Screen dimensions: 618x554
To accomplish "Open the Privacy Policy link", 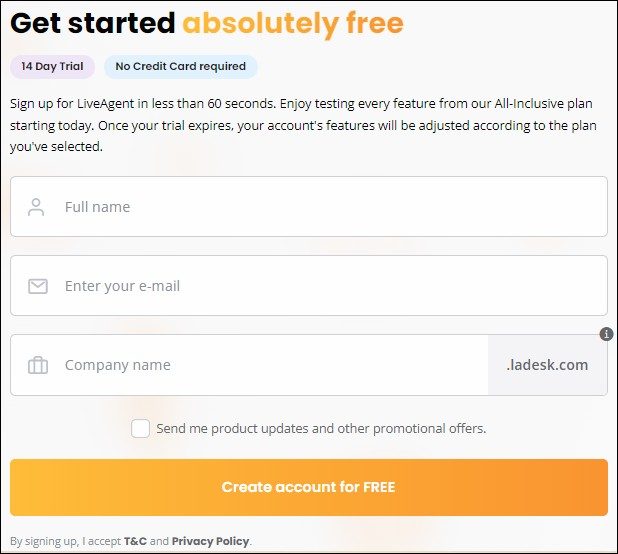I will (210, 541).
